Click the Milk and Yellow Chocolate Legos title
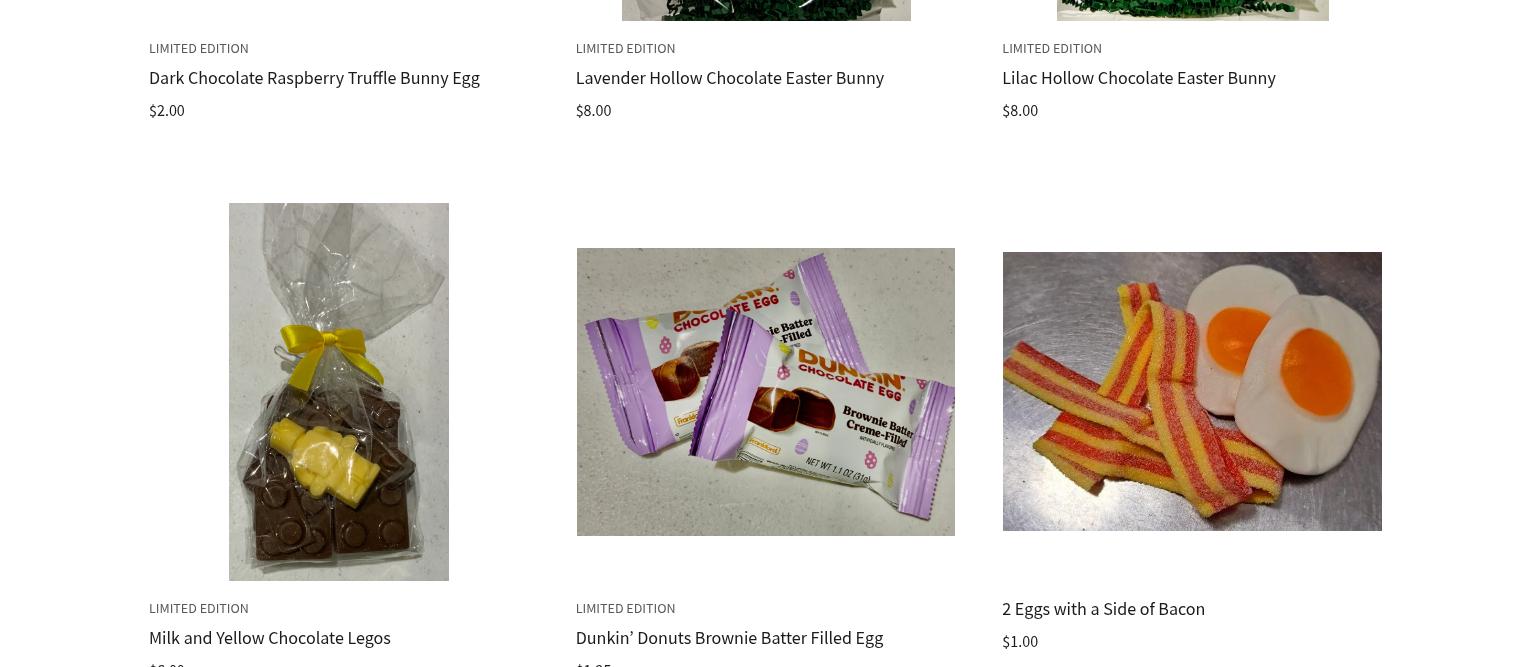The height and width of the screenshot is (667, 1530). [269, 638]
